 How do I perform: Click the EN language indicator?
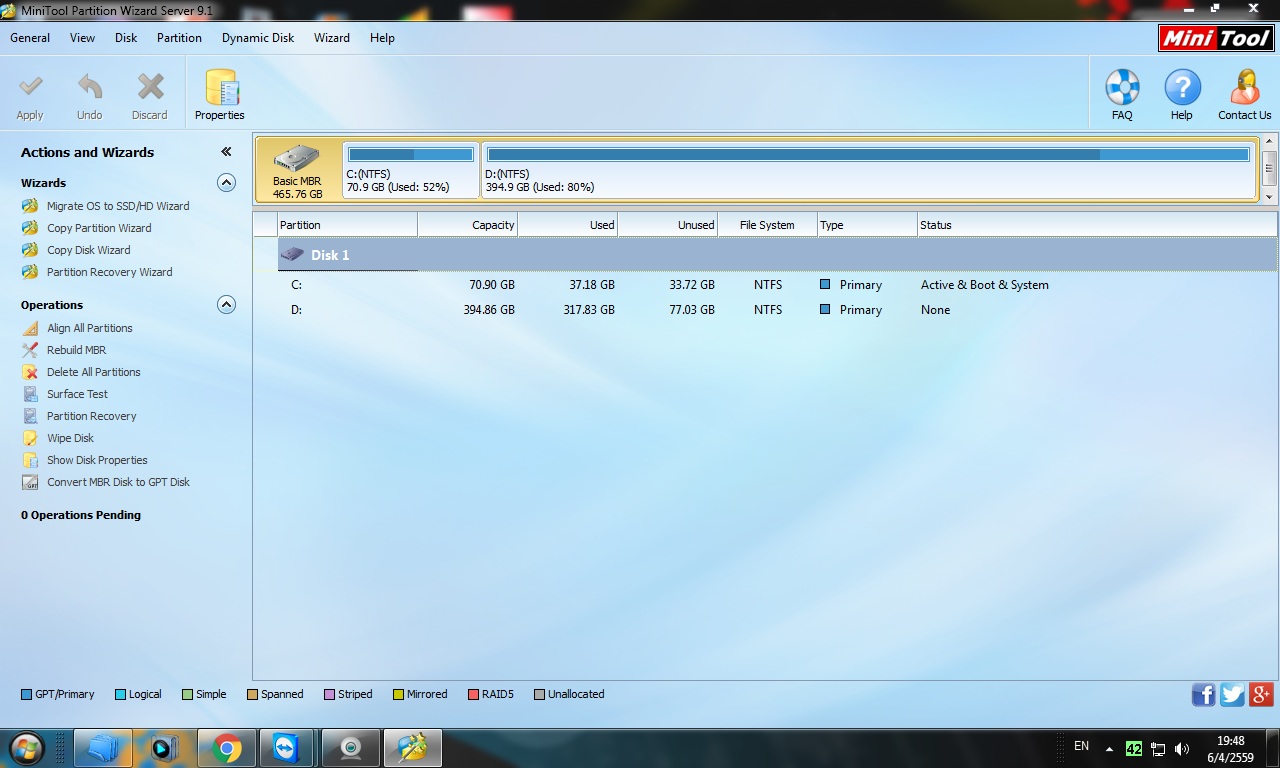point(1081,746)
